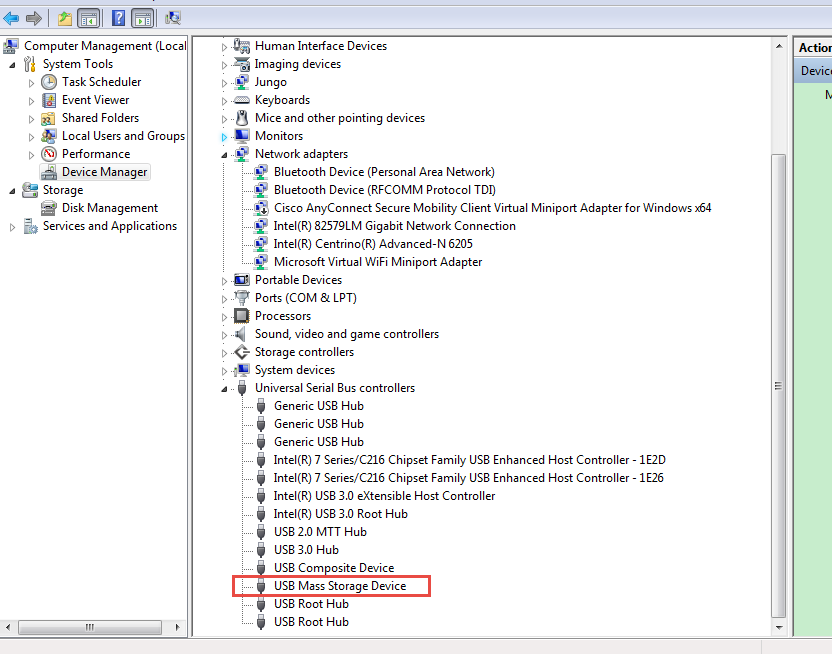Image resolution: width=832 pixels, height=654 pixels.
Task: Collapse the Network adapters category
Action: click(x=224, y=155)
